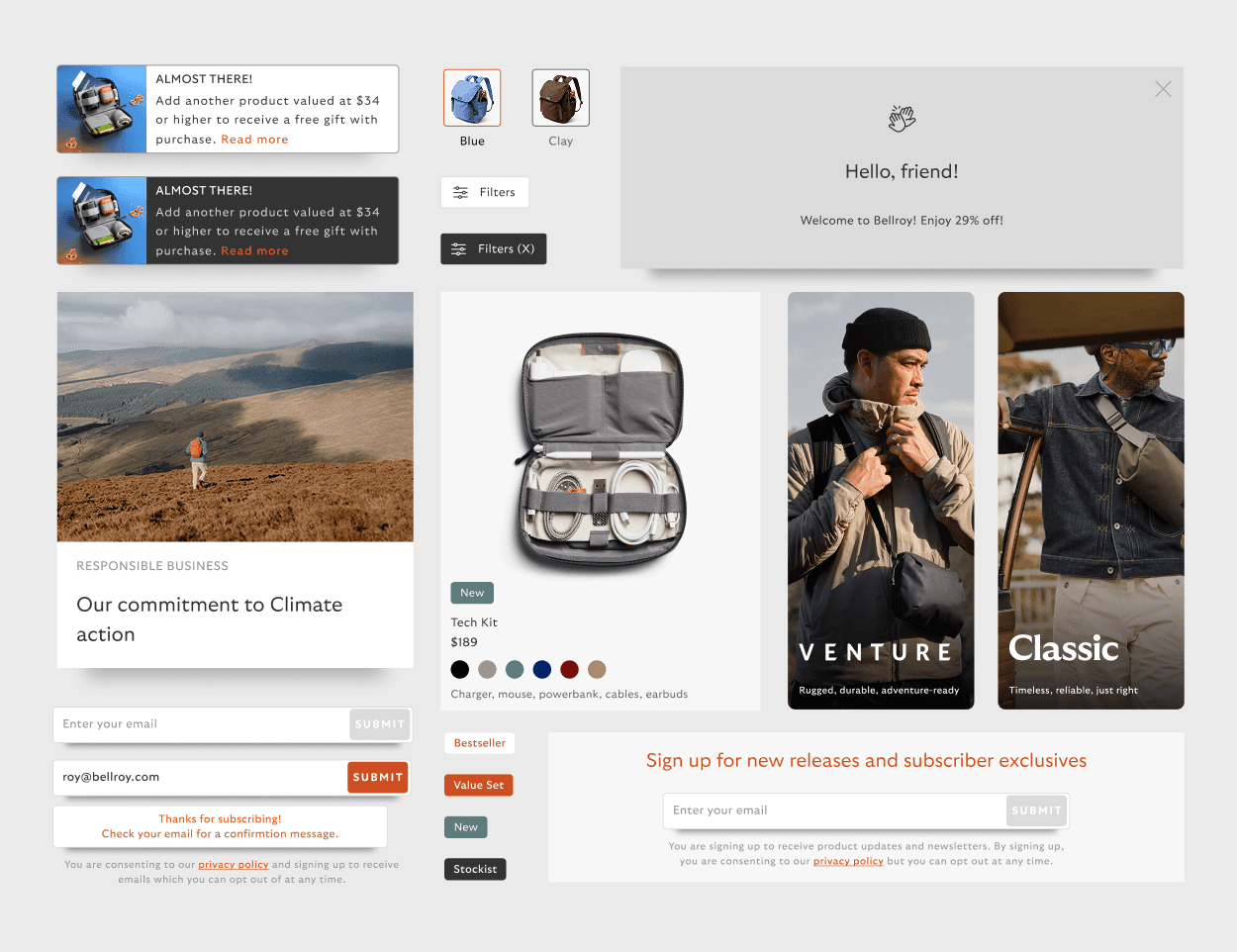Screen dimensions: 1237x952
Task: Pick the teal Tech Kit colour swatch
Action: point(515,670)
